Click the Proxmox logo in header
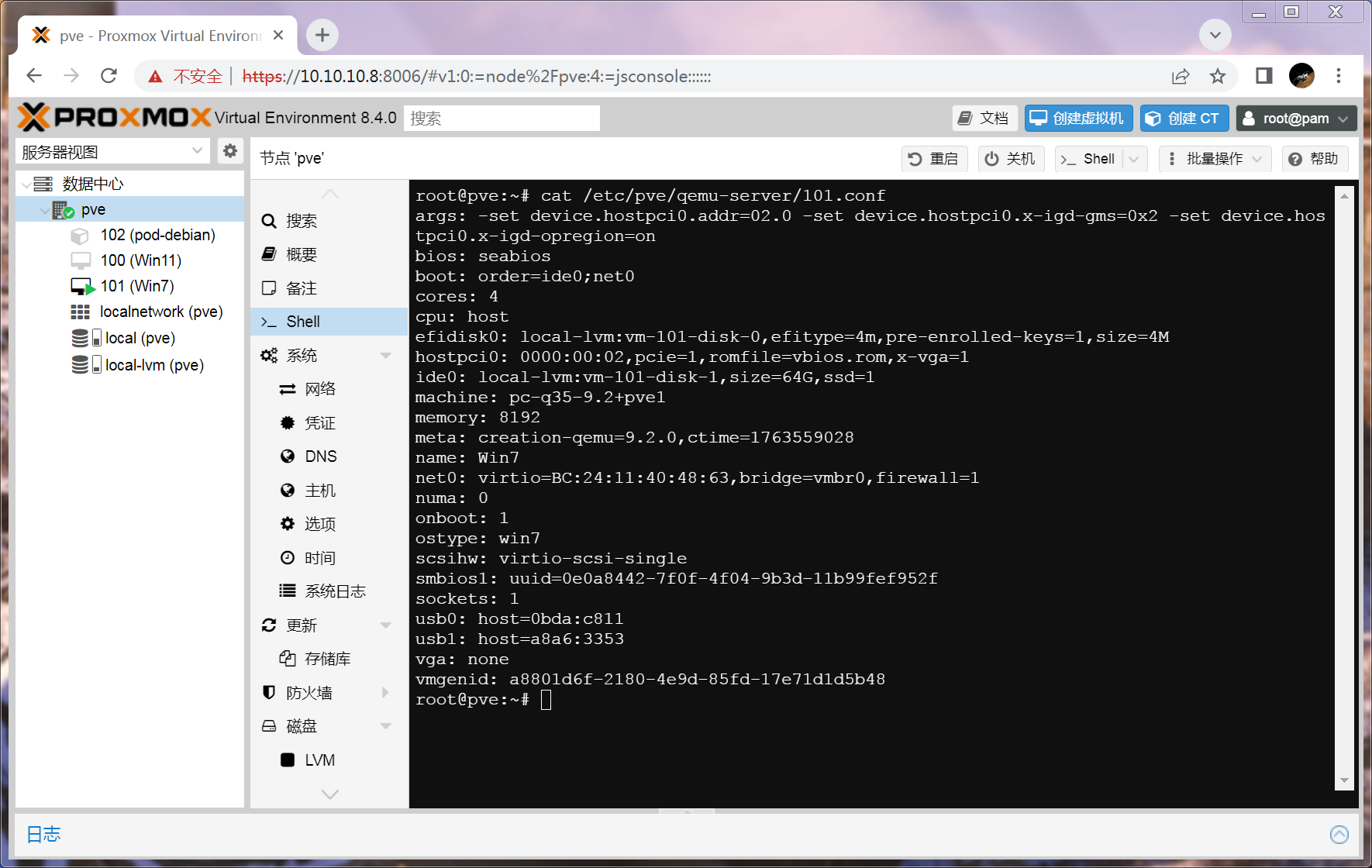1372x868 pixels. tap(114, 118)
